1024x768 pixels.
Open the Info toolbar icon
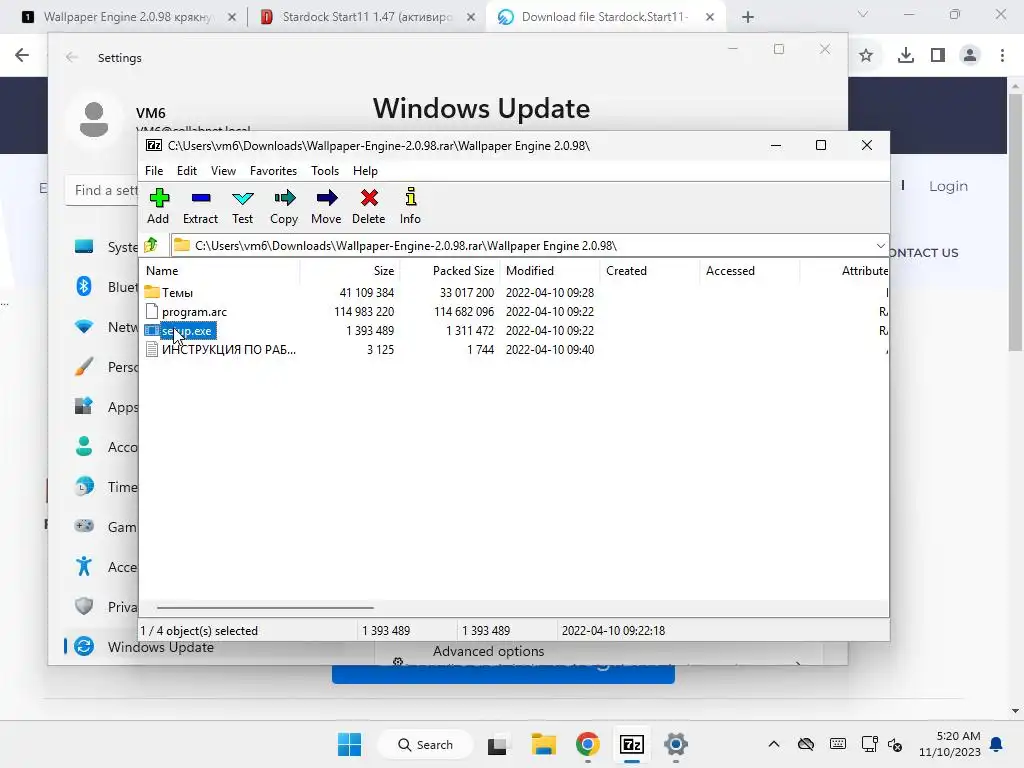click(410, 197)
